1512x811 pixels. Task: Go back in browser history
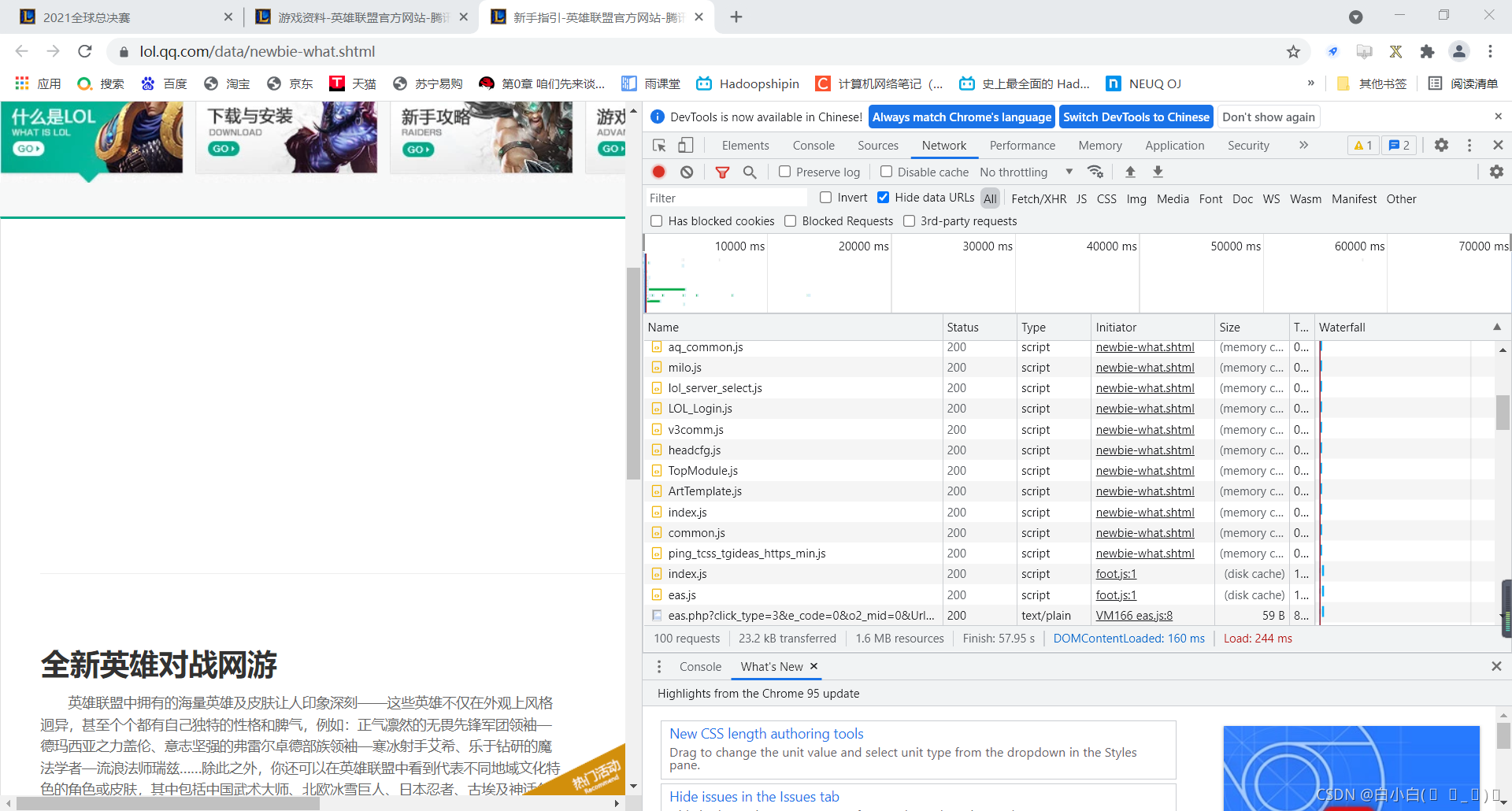click(22, 51)
